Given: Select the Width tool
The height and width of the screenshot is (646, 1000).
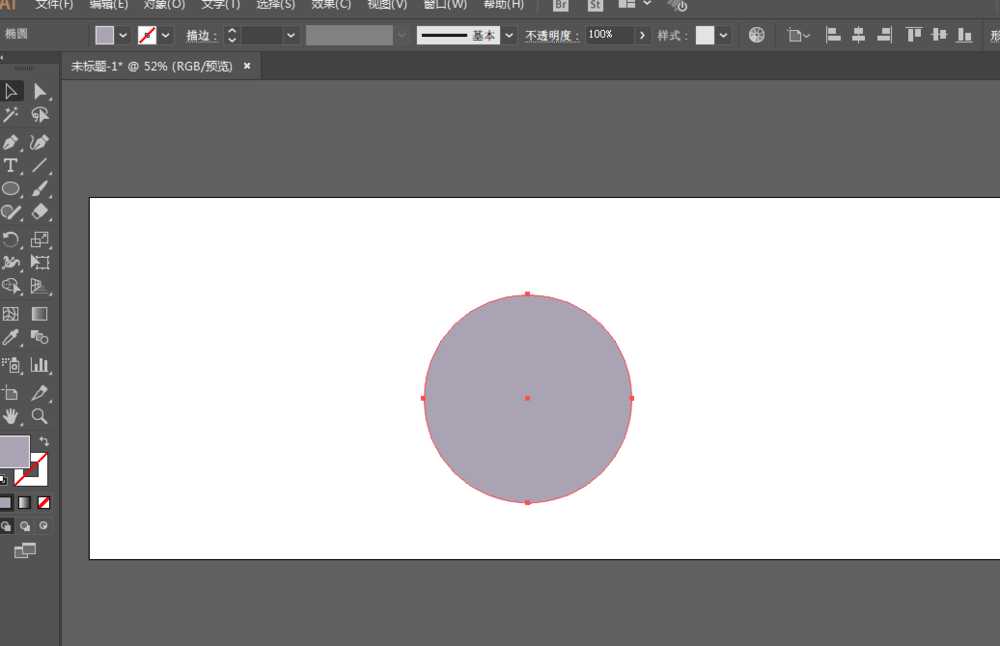Looking at the screenshot, I should (x=11, y=263).
